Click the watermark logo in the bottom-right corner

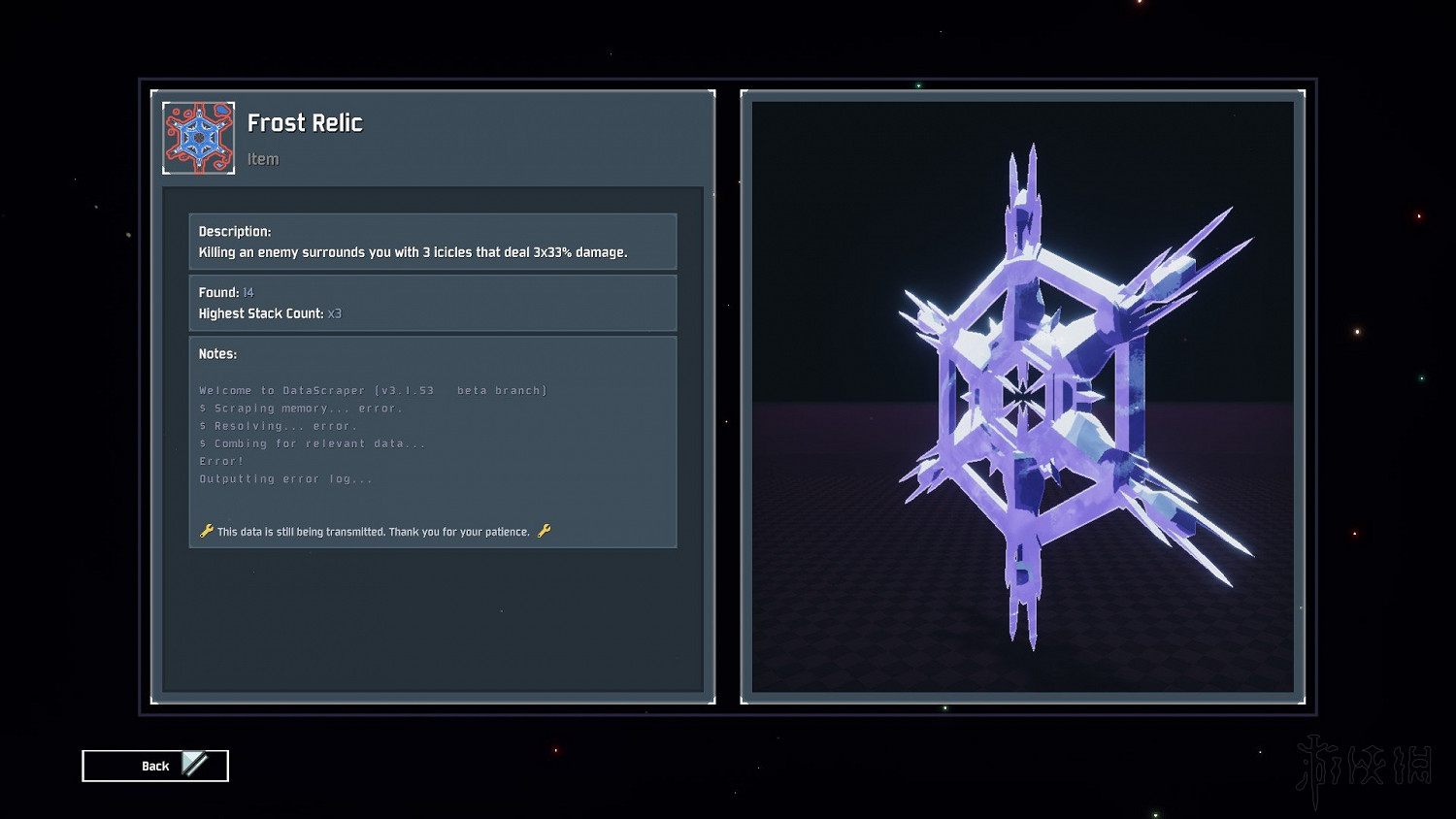pyautogui.click(x=1364, y=769)
